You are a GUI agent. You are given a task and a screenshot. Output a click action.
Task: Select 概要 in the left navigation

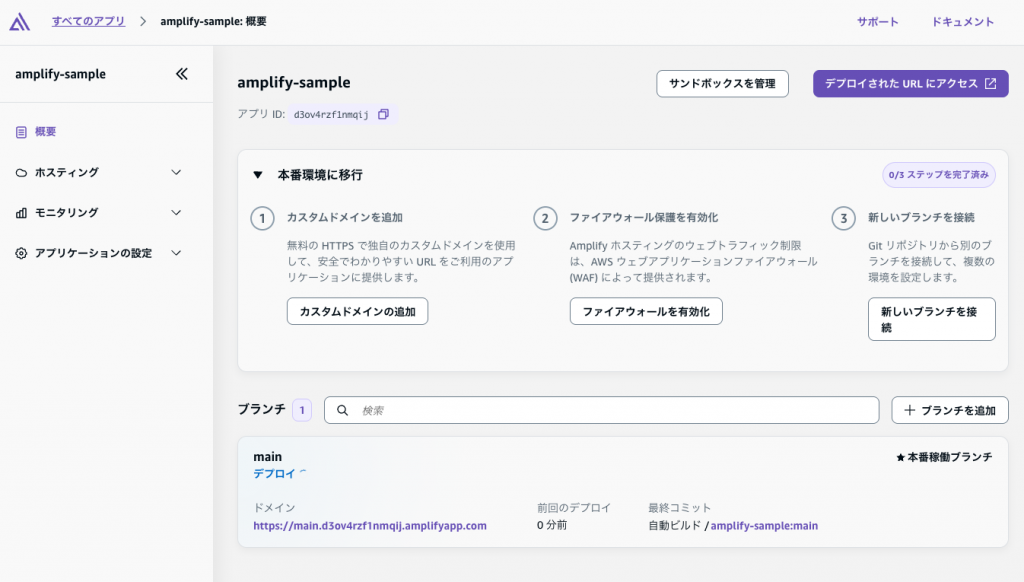click(42, 130)
